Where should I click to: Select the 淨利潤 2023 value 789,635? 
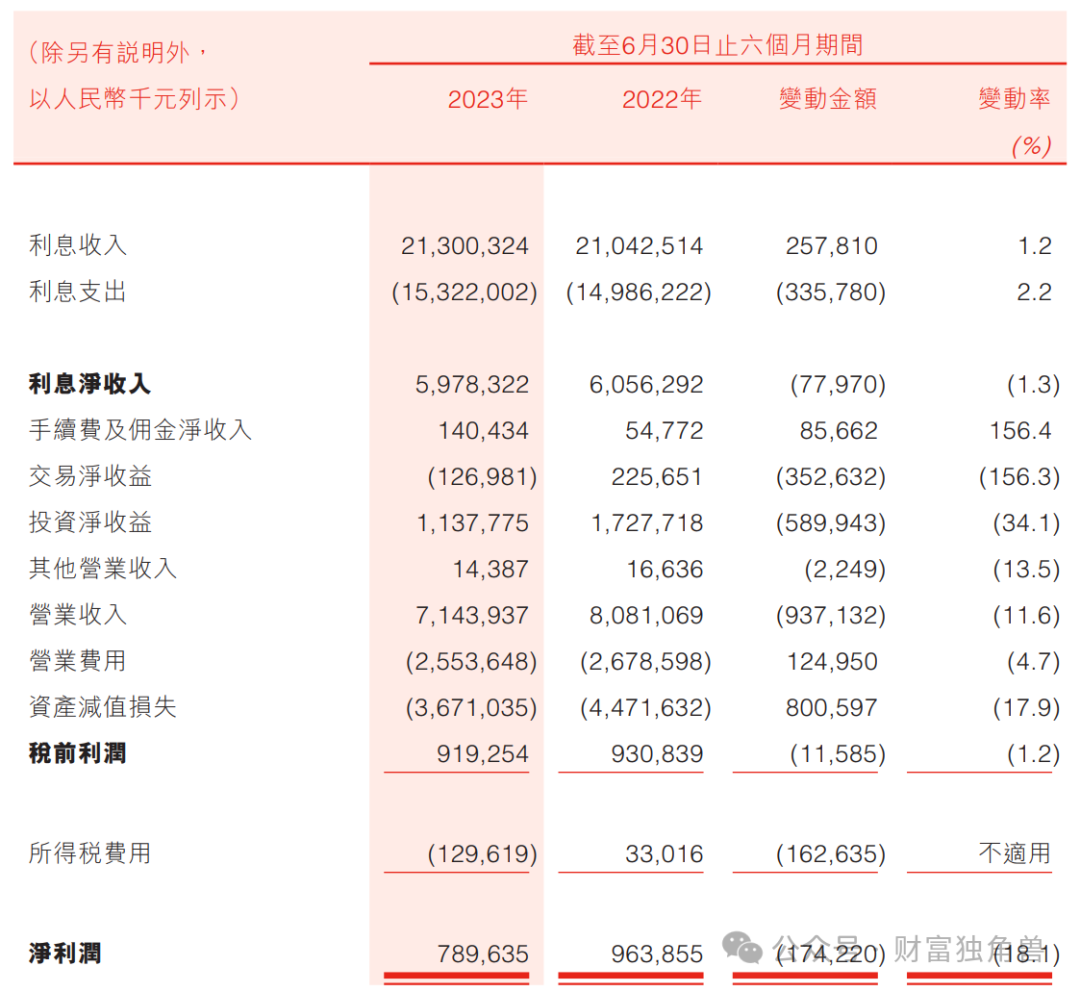tap(483, 954)
